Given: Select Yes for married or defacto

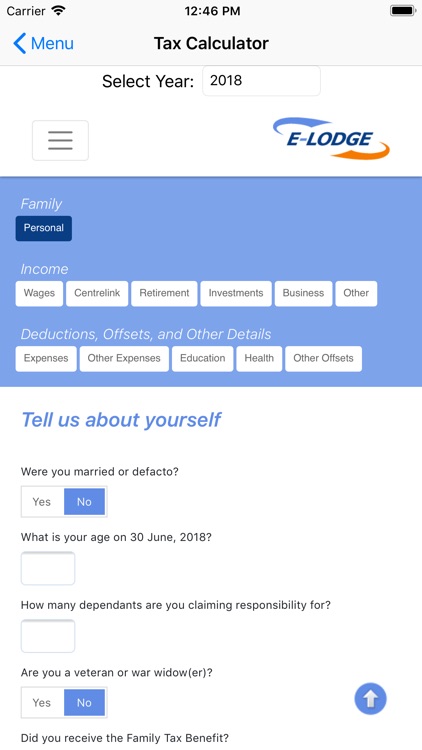Looking at the screenshot, I should click(42, 502).
